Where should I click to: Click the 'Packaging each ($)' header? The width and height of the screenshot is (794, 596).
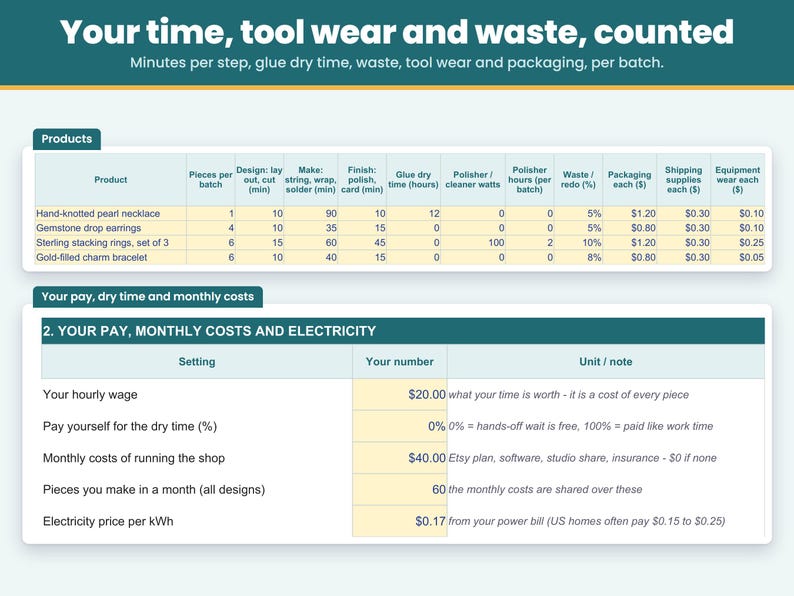coord(629,180)
